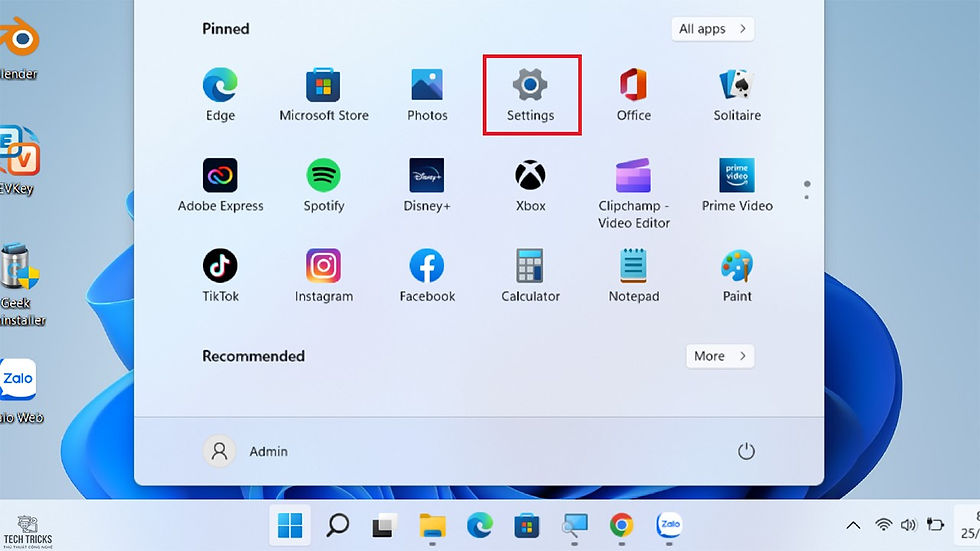980x551 pixels.
Task: Open the Admin user account menu
Action: [x=246, y=451]
